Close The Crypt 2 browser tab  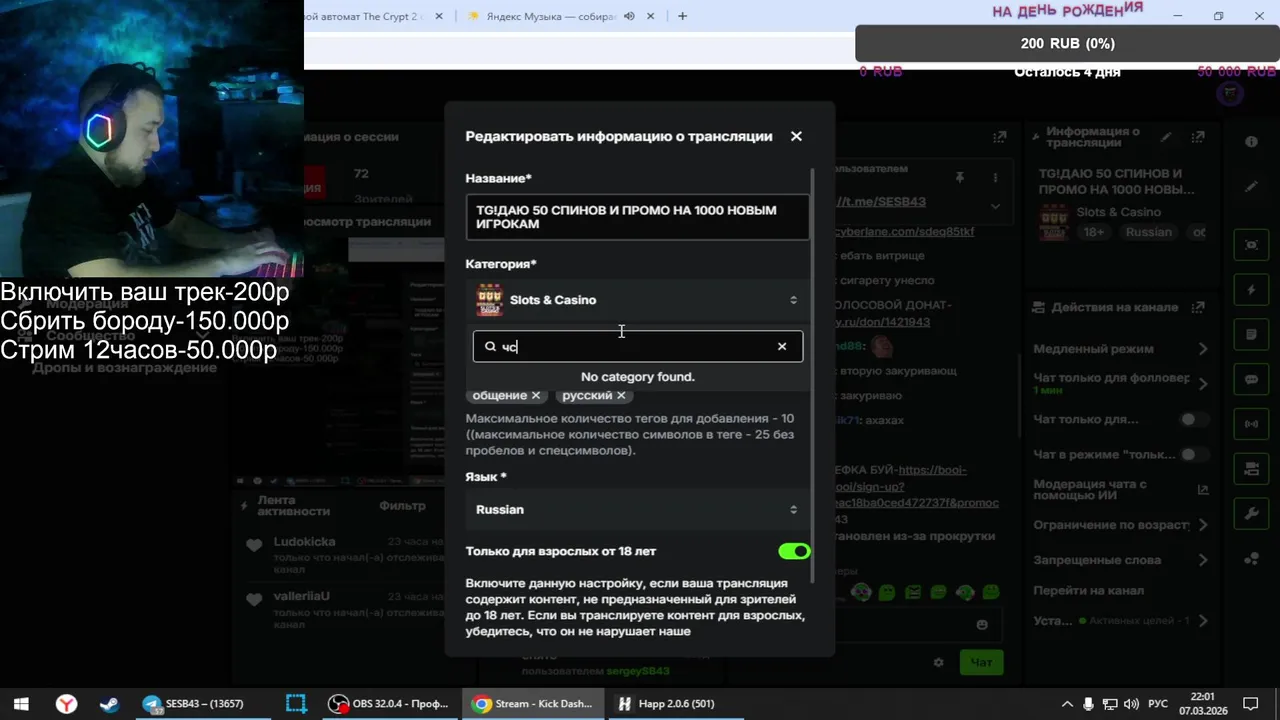pyautogui.click(x=439, y=16)
